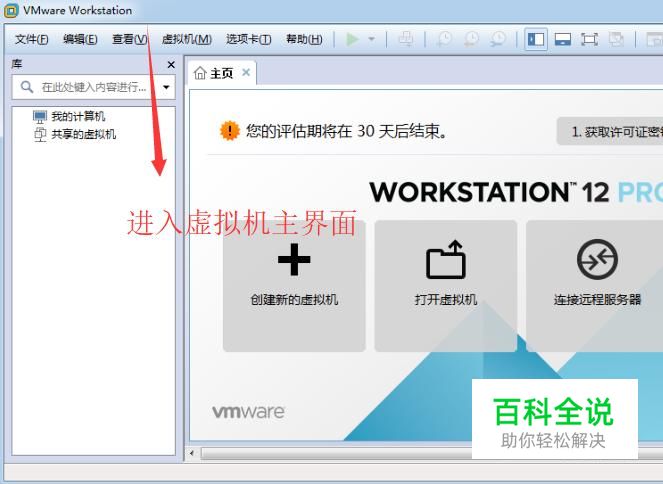Open the 编辑(E) menu
Viewport: 663px width, 484px height.
80,39
